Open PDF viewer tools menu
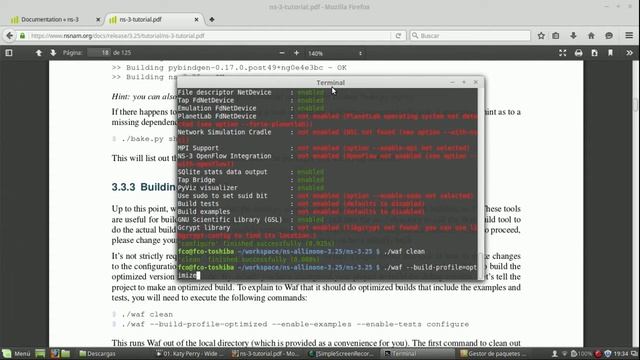 [x=629, y=53]
